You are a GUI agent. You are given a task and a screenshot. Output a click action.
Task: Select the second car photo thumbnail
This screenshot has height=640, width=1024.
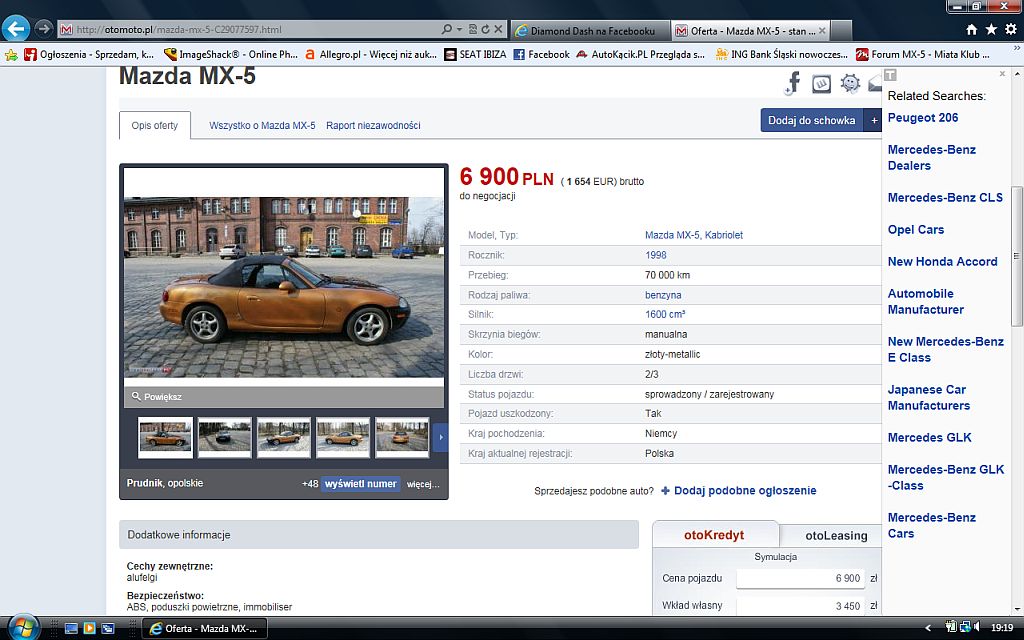click(224, 438)
